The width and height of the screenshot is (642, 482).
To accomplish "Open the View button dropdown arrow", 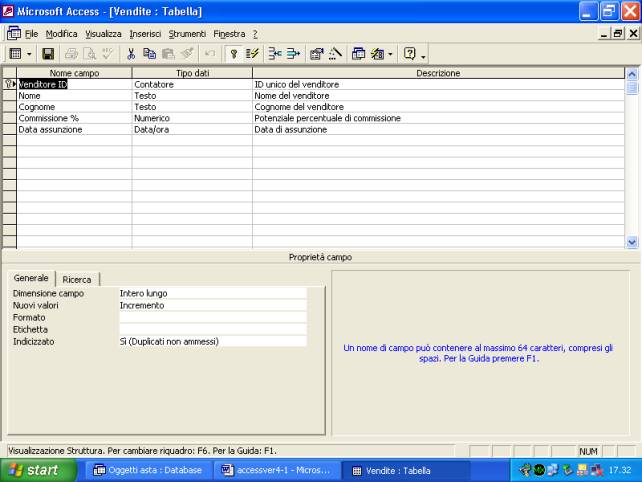I will pyautogui.click(x=29, y=54).
